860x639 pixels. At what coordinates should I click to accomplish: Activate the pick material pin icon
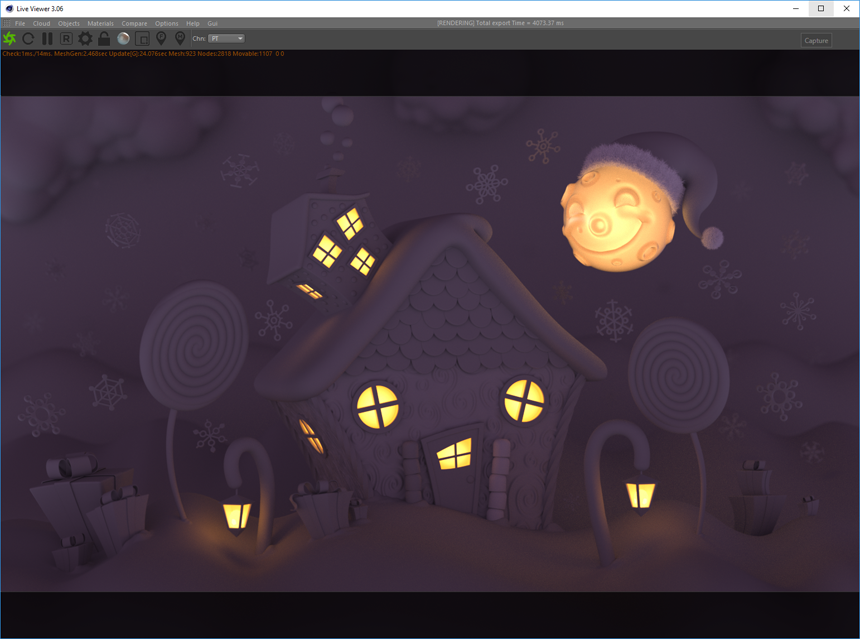(180, 38)
